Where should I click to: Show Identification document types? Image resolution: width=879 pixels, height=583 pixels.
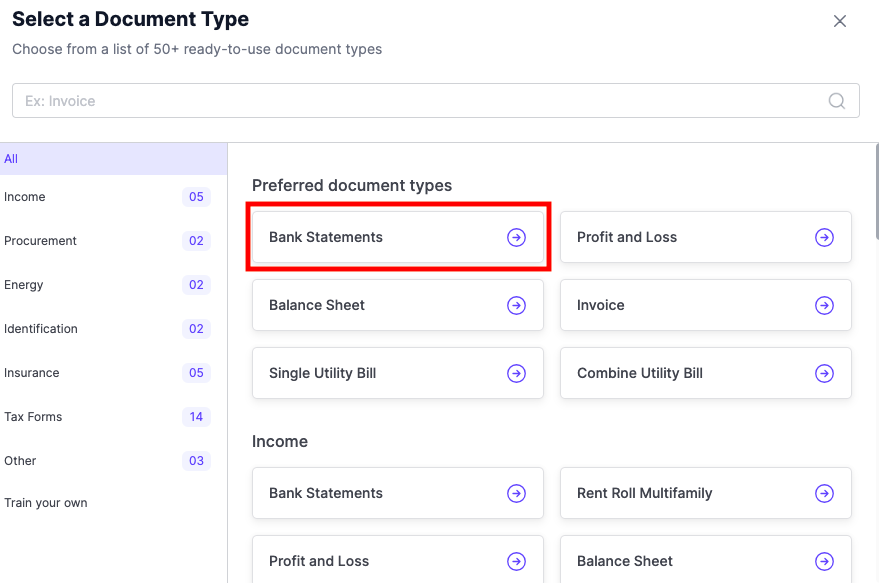pos(40,329)
